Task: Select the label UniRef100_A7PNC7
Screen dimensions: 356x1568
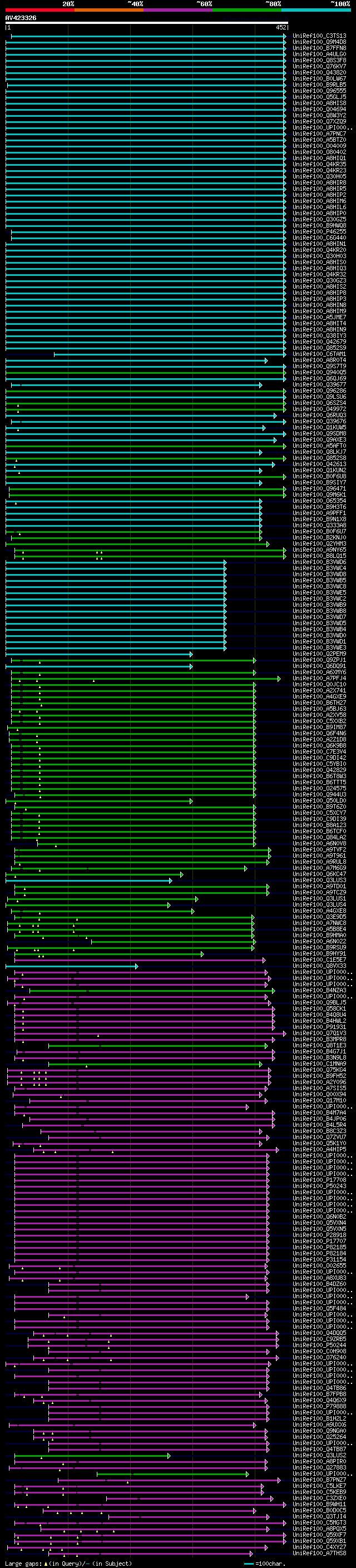Action: pyautogui.click(x=319, y=133)
